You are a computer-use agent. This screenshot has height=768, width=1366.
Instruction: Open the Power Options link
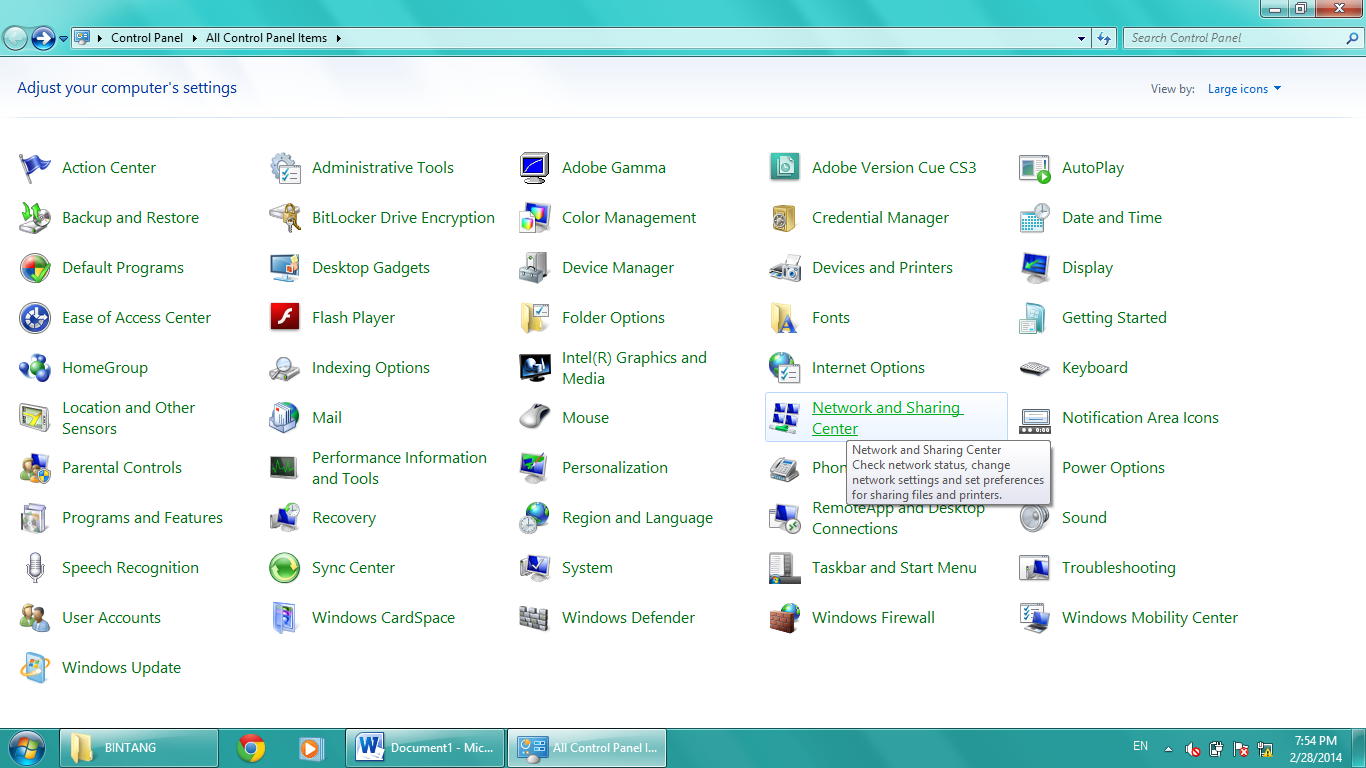click(x=1113, y=468)
